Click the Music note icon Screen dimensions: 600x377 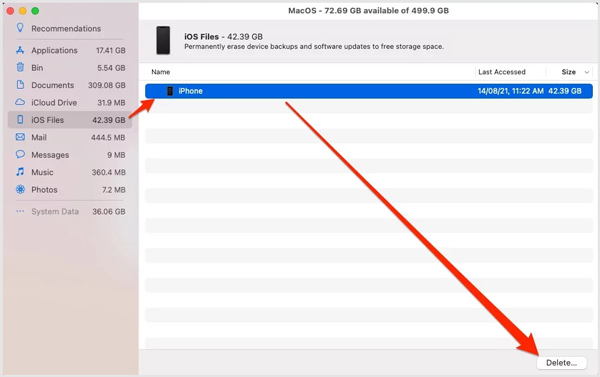pyautogui.click(x=20, y=172)
